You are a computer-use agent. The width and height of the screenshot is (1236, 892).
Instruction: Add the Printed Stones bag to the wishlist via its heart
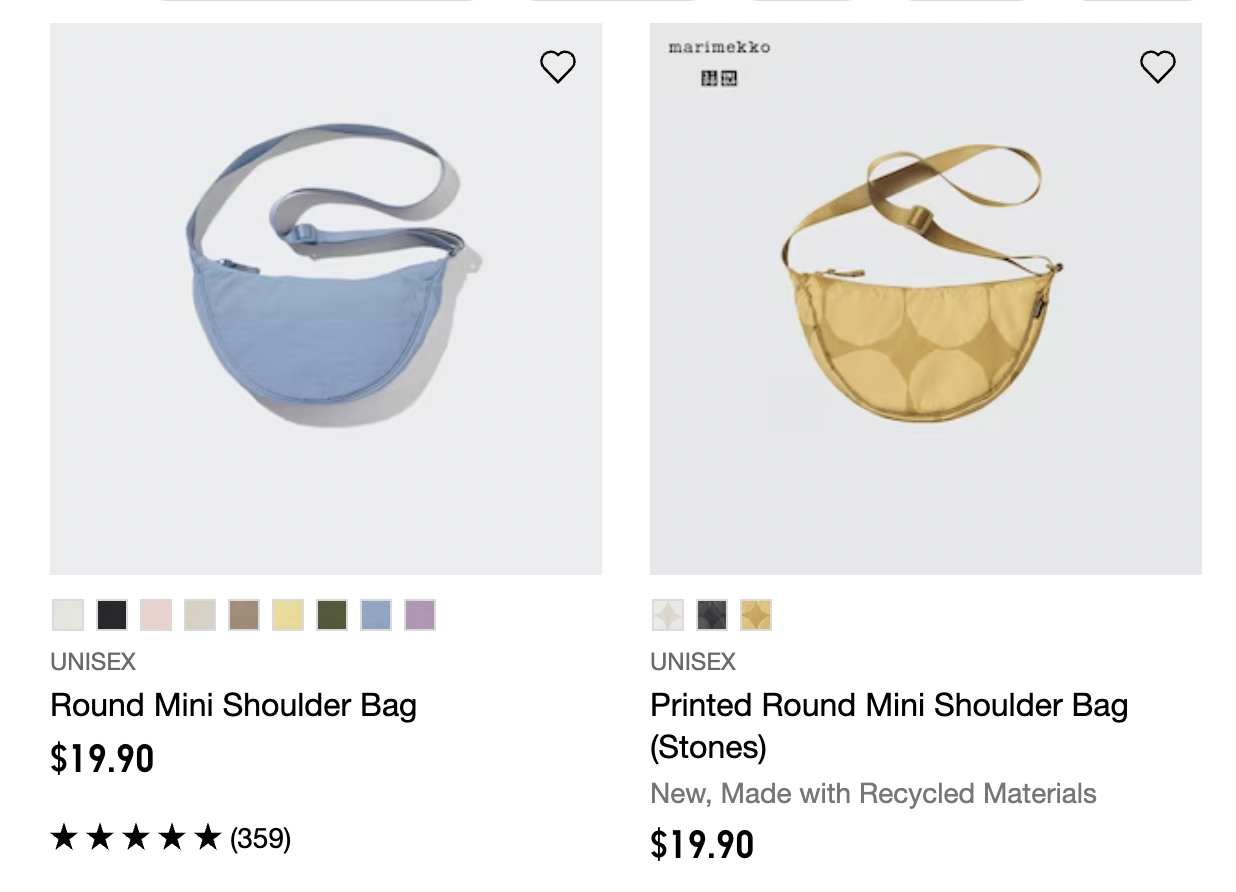pyautogui.click(x=1158, y=67)
